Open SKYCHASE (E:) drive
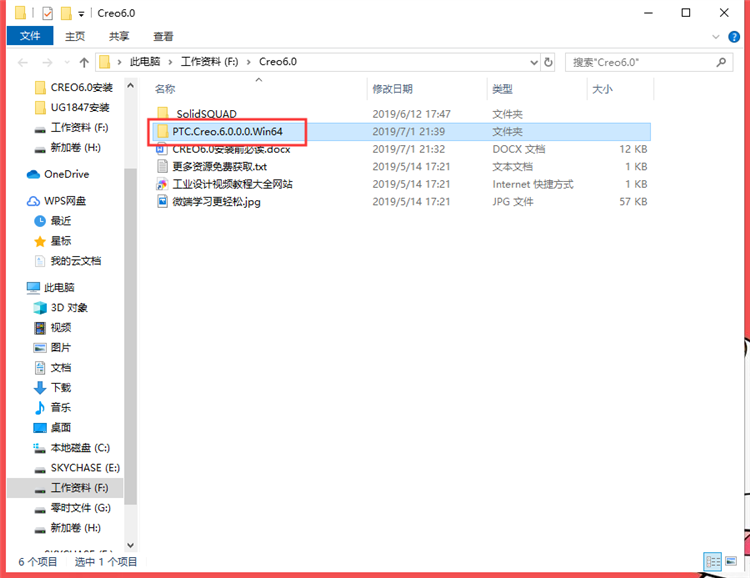Viewport: 750px width, 578px height. pyautogui.click(x=85, y=468)
